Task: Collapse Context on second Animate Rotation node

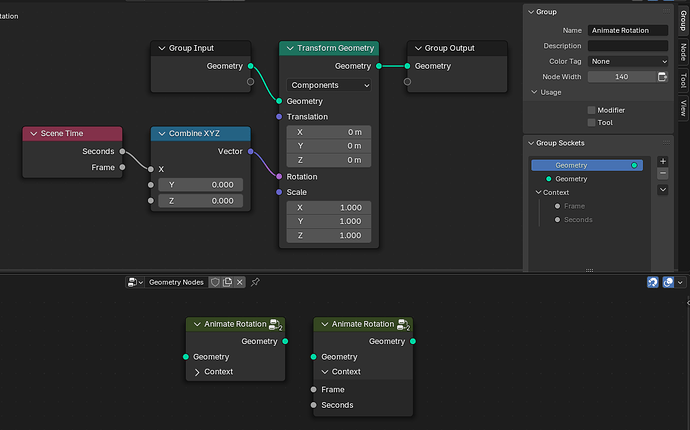Action: click(325, 372)
